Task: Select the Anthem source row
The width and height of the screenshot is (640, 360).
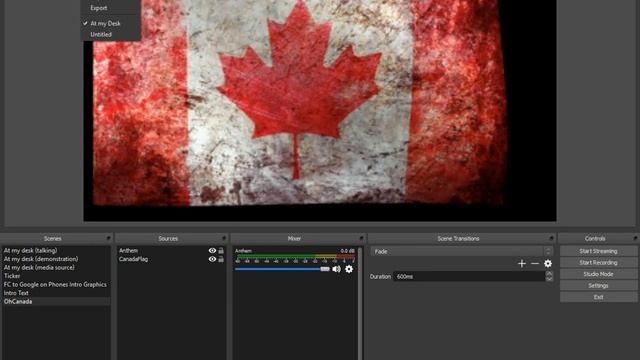Action: coord(171,251)
